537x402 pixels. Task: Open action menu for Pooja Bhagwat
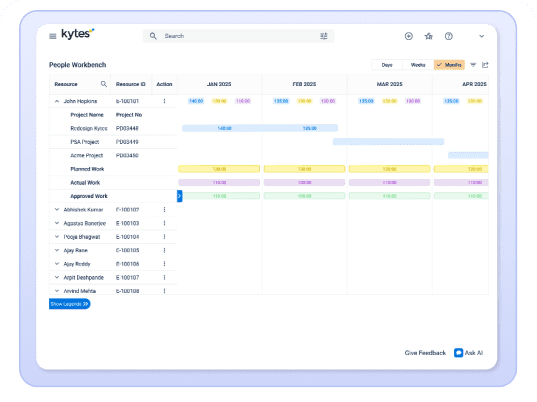(164, 237)
